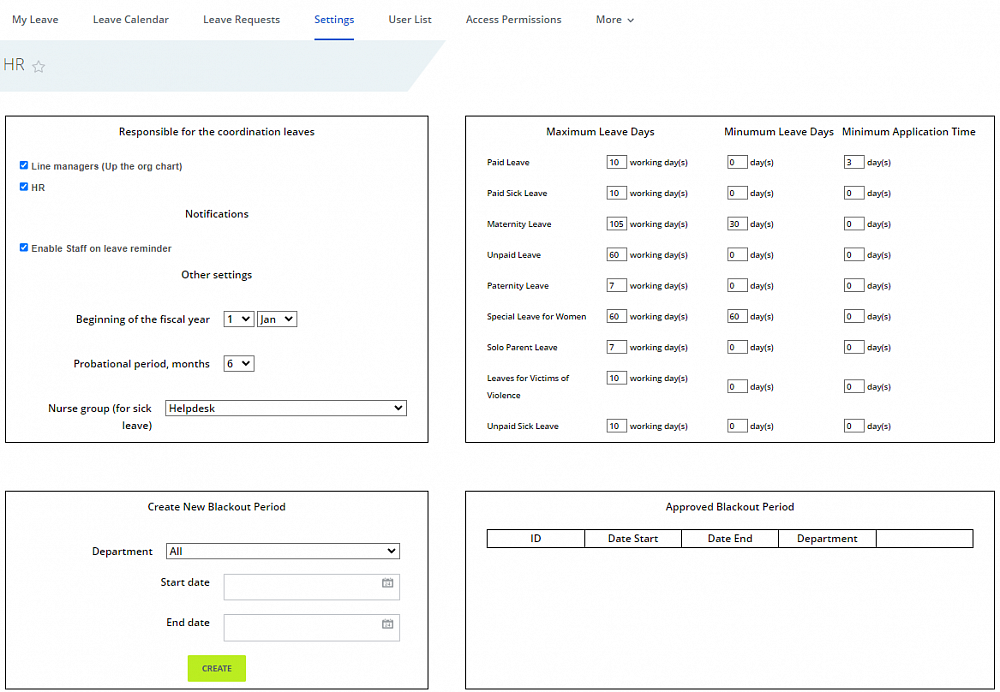The image size is (1000, 692).
Task: Change Nurse group from Helpdesk
Action: tap(285, 408)
